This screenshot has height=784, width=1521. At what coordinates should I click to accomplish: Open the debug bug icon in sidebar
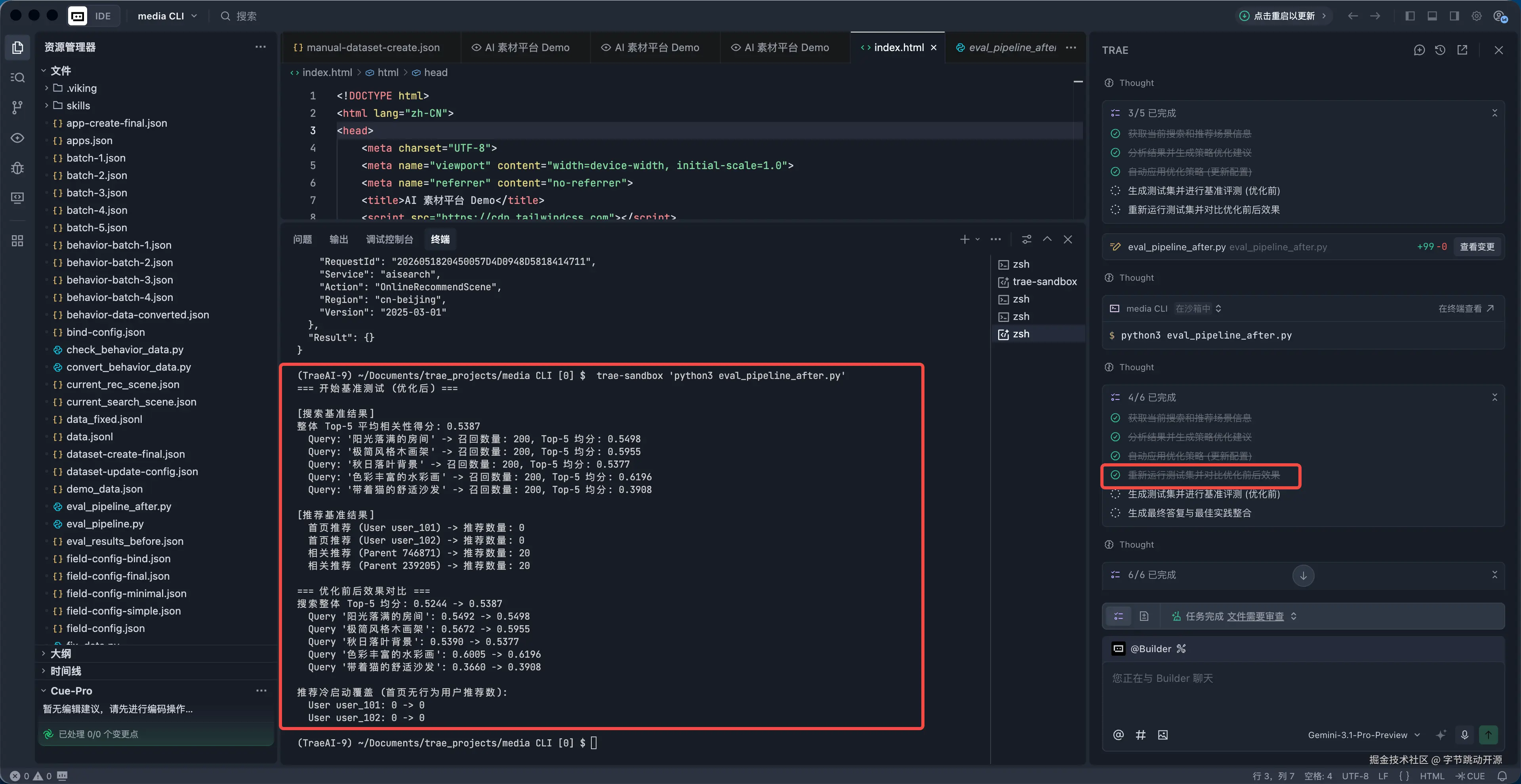pyautogui.click(x=18, y=167)
